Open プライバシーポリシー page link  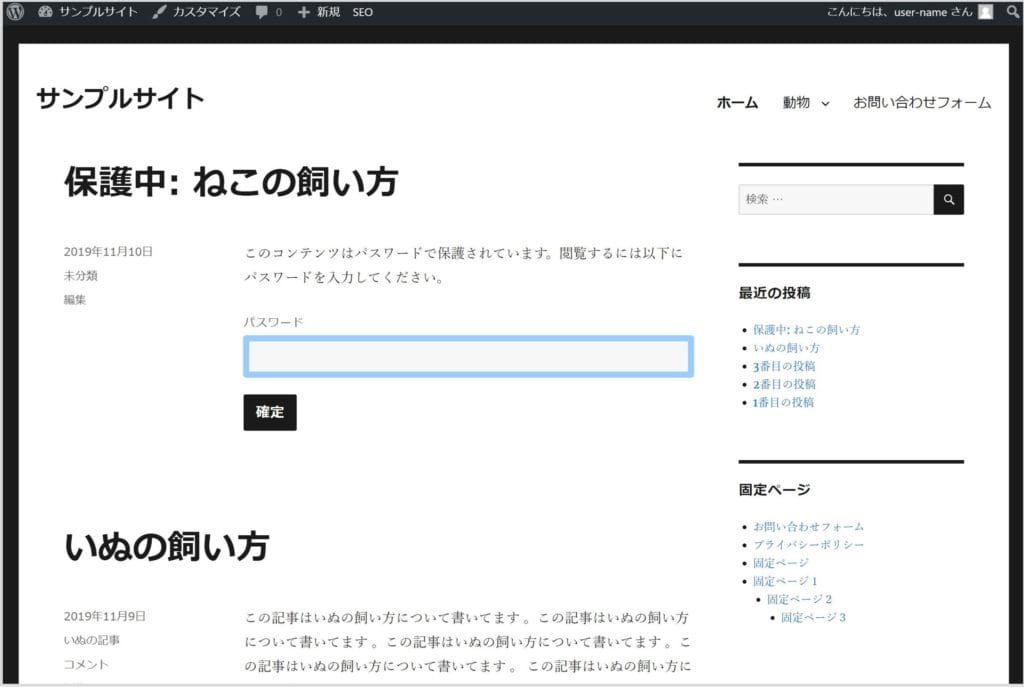[x=808, y=545]
